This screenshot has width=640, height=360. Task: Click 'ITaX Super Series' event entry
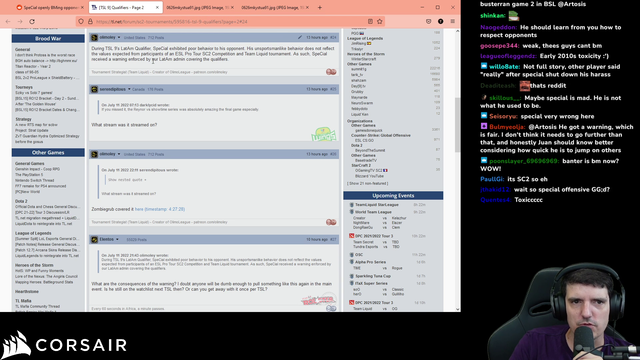(x=371, y=283)
